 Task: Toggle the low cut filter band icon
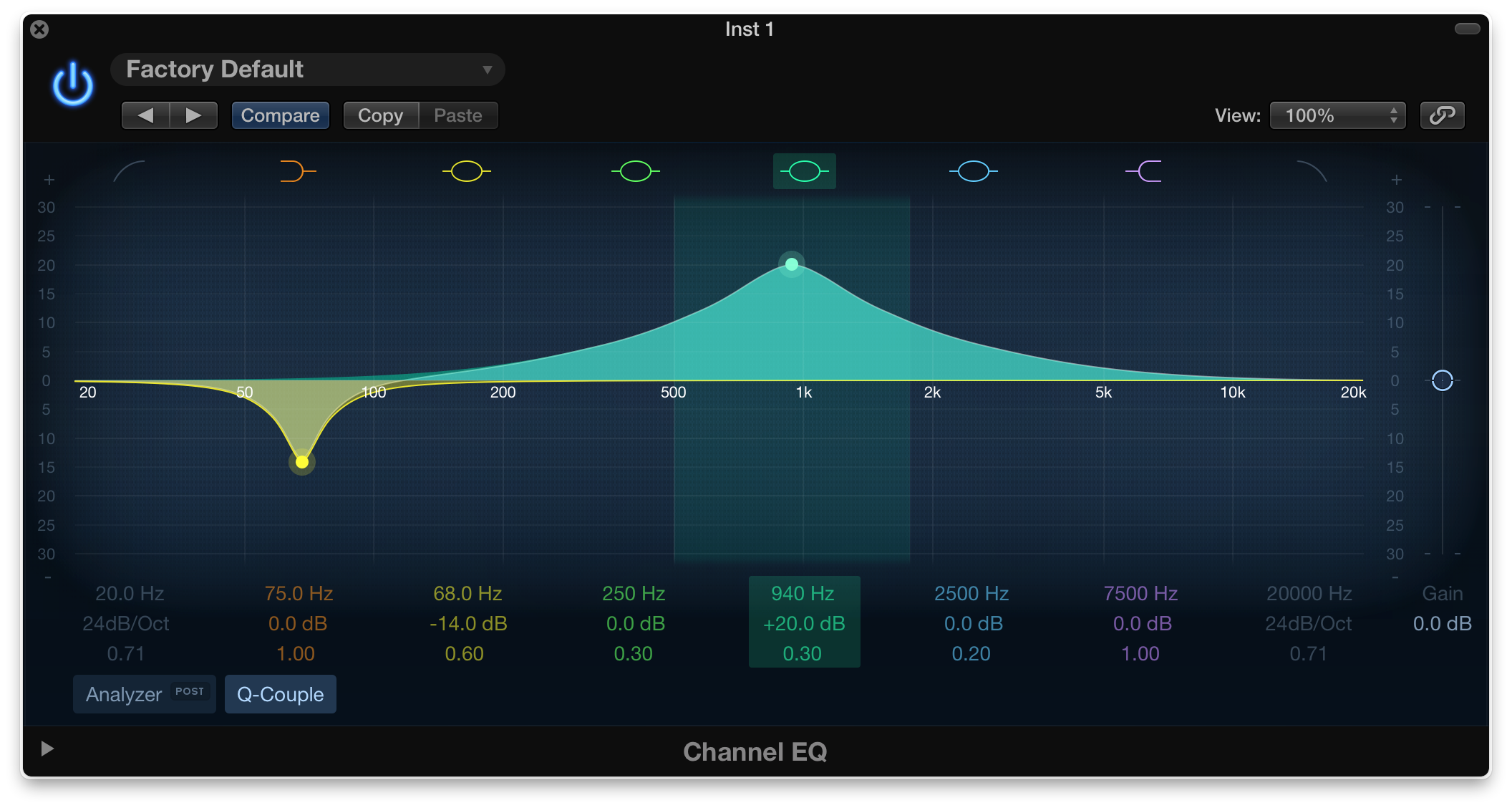click(130, 172)
